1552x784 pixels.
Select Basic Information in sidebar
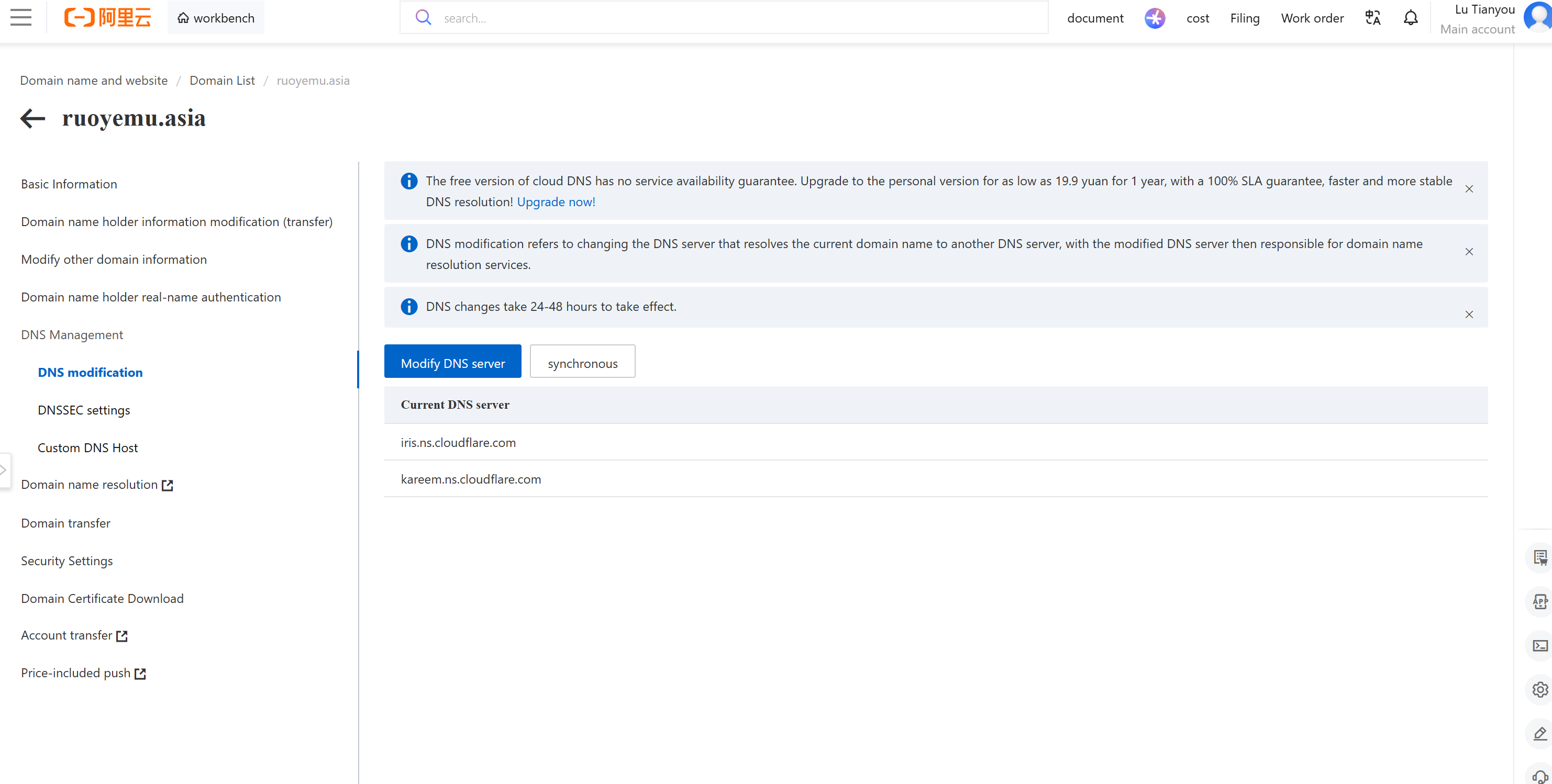(69, 184)
